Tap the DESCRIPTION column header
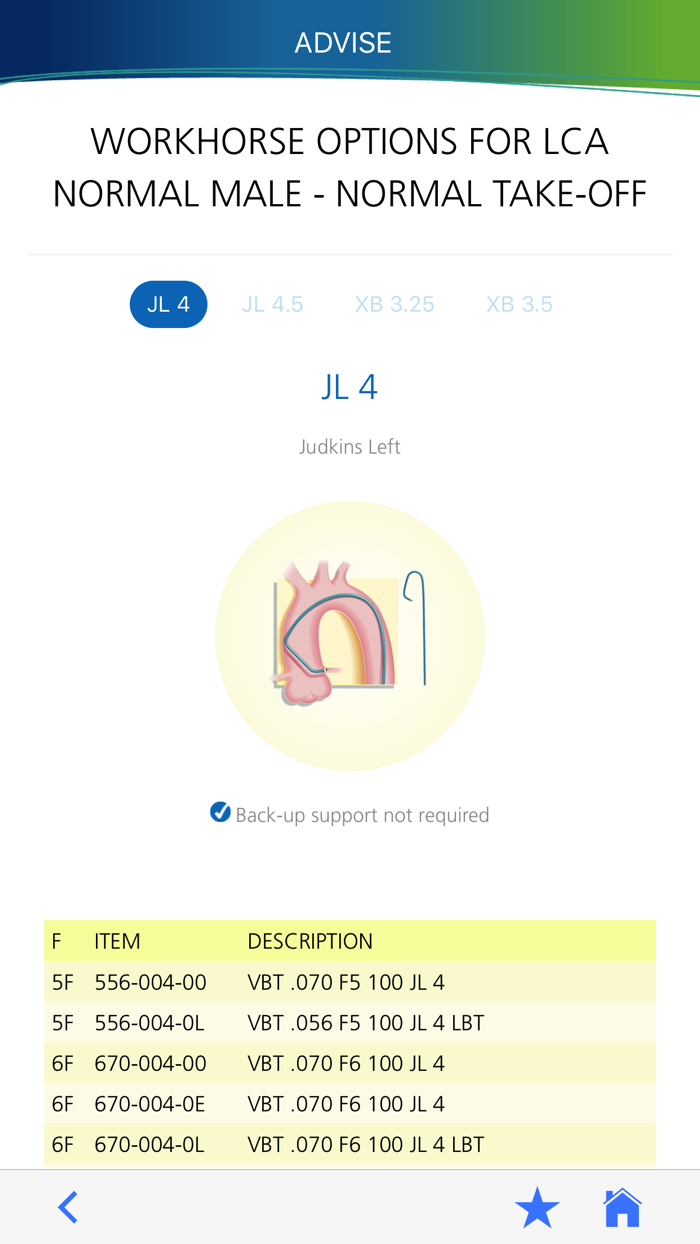700x1244 pixels. [310, 941]
